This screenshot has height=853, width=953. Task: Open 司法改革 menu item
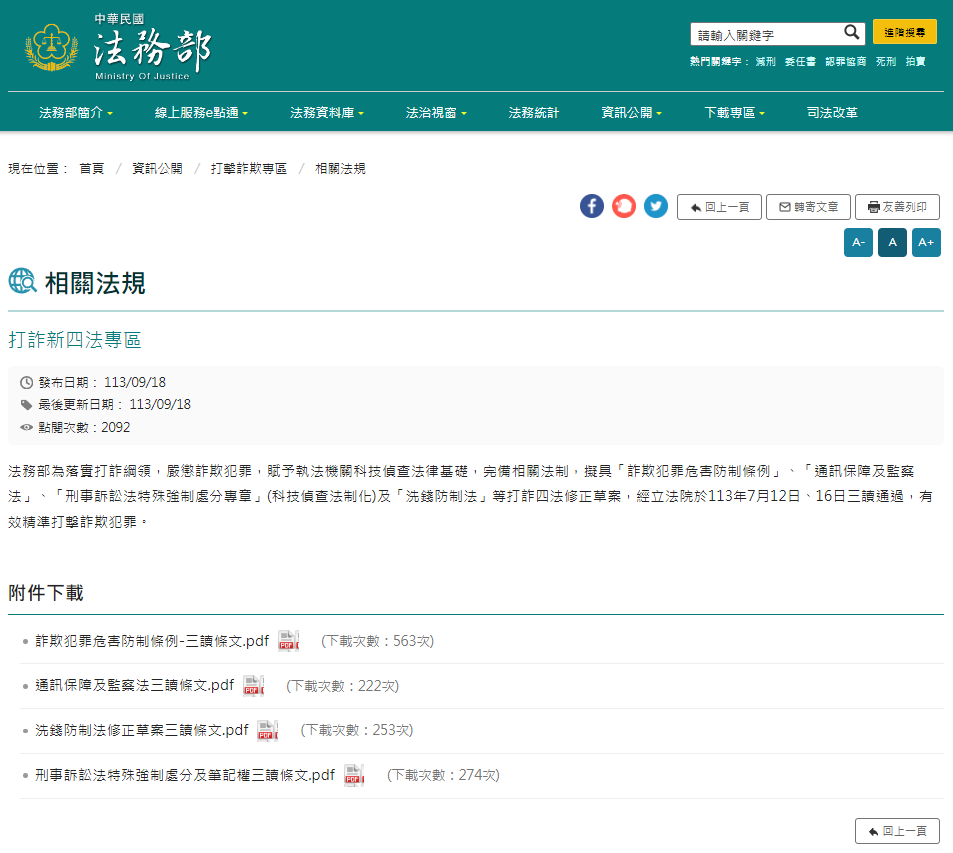(x=832, y=113)
